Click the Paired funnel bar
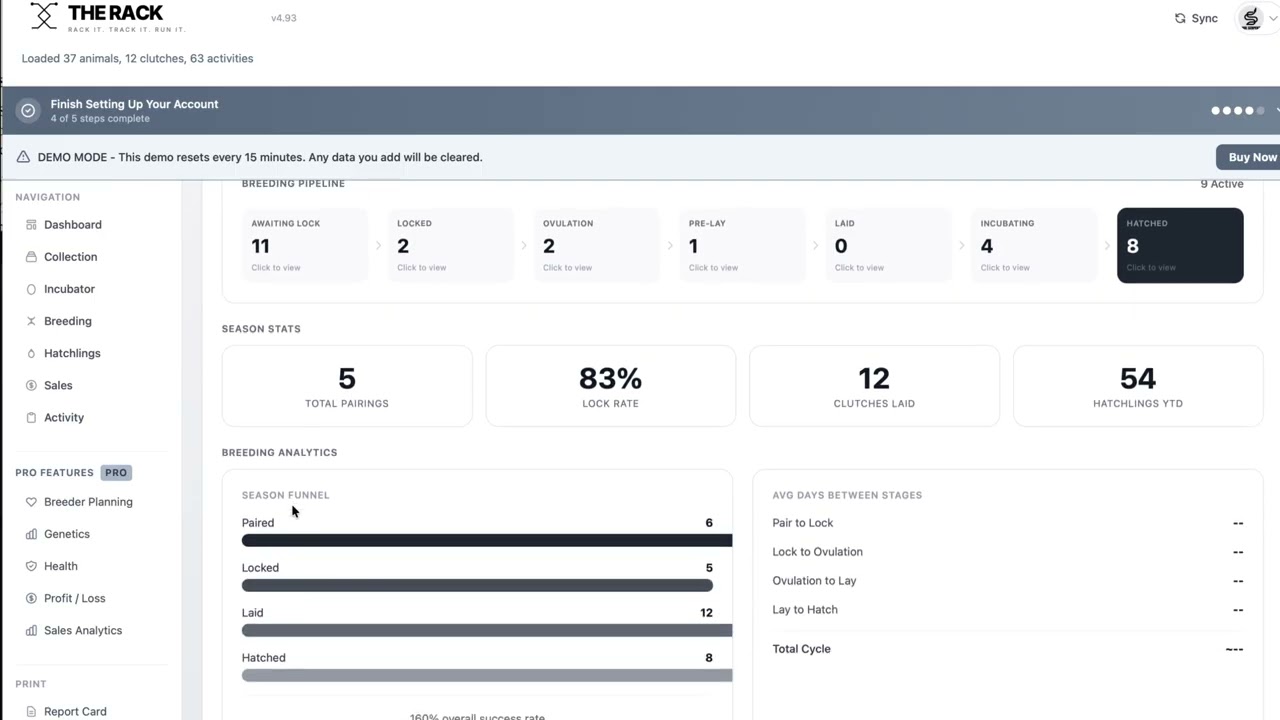Screen dimensions: 1280x720 [x=487, y=540]
